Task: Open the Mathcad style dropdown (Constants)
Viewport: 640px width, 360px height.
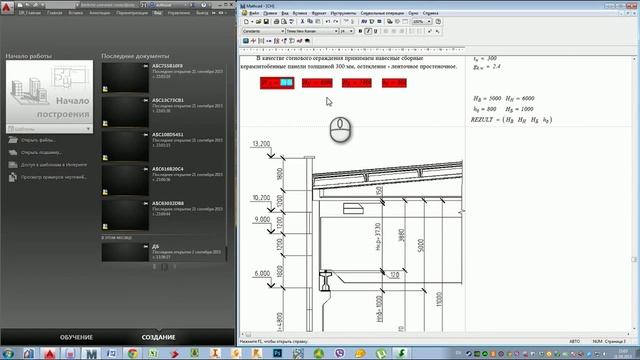Action: 282,31
